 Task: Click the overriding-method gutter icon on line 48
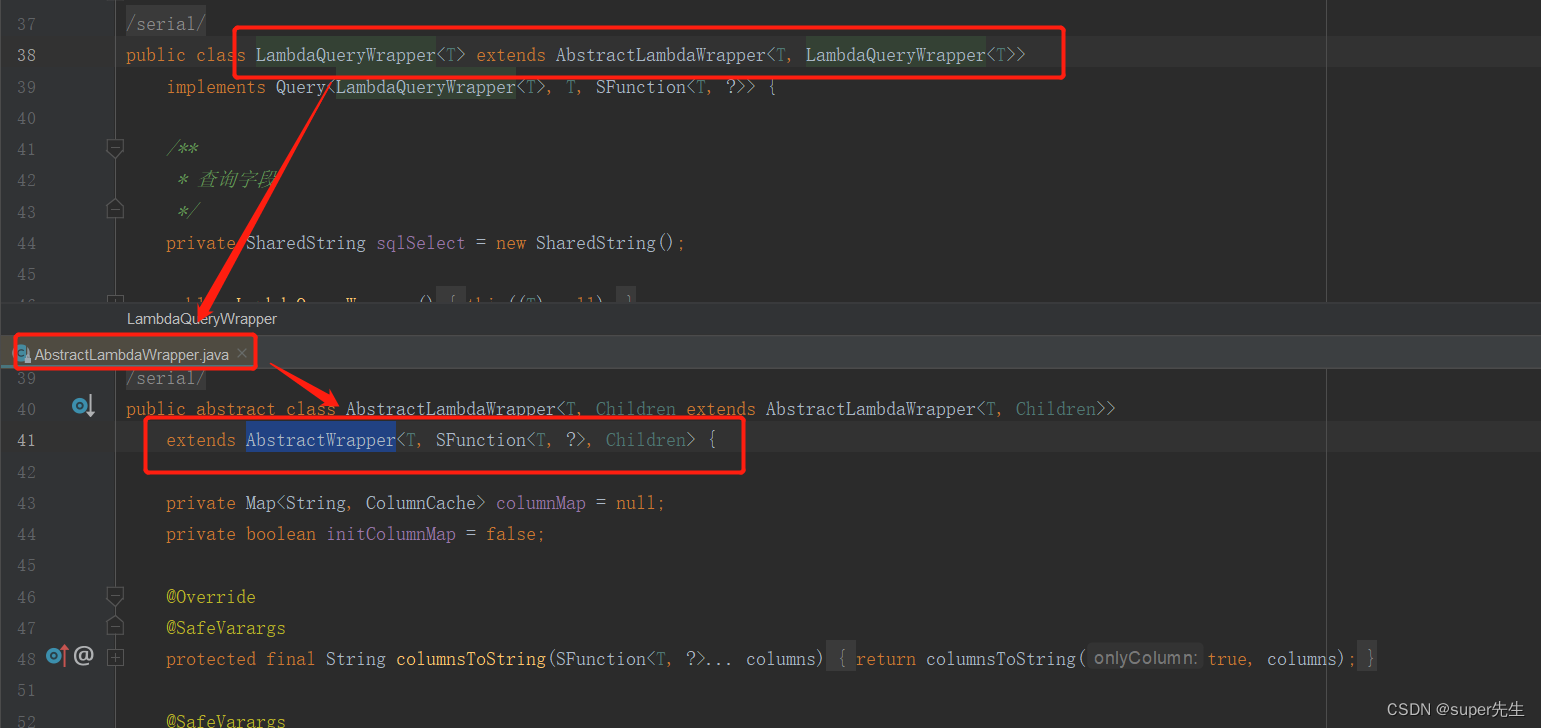58,656
